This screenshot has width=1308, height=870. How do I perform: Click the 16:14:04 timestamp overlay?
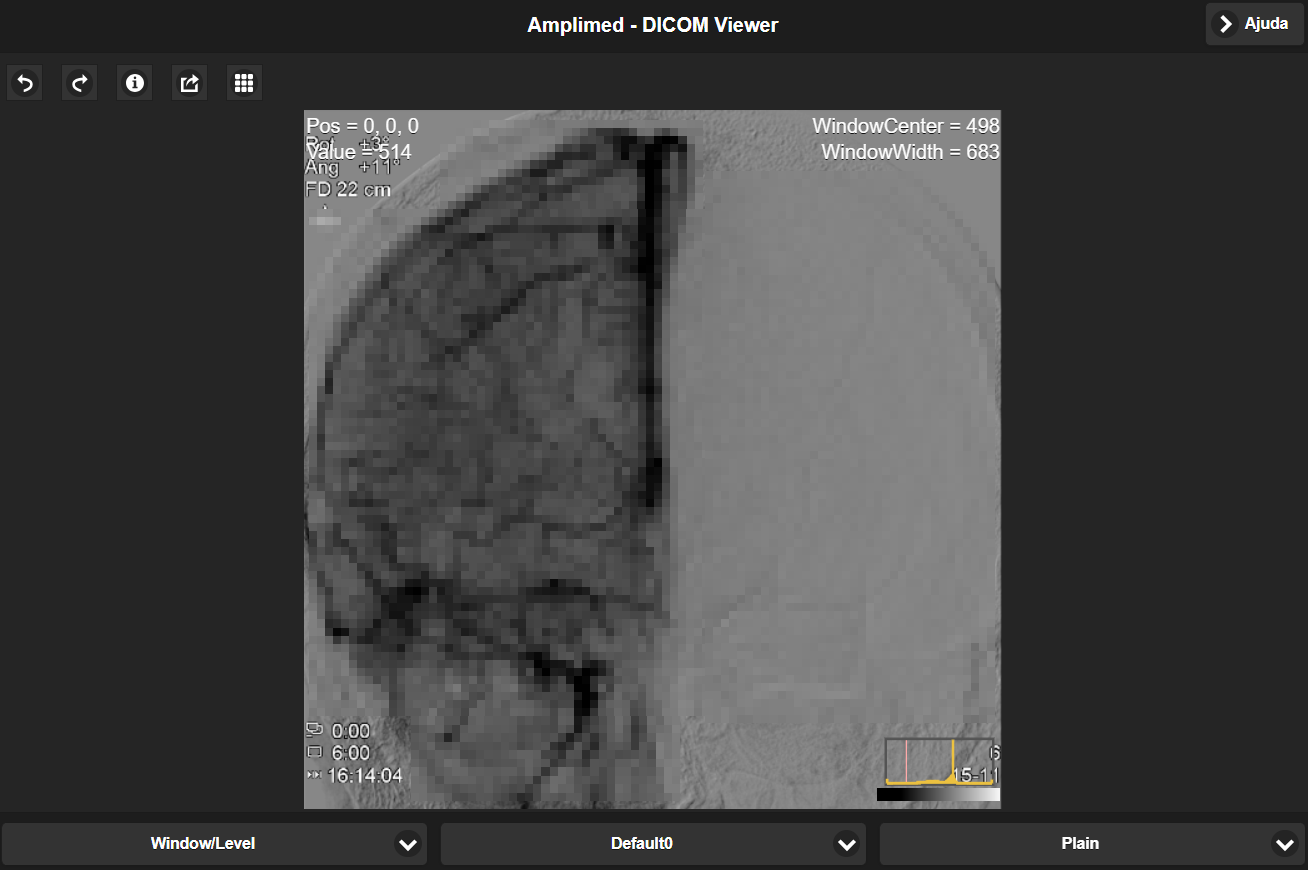(x=364, y=776)
